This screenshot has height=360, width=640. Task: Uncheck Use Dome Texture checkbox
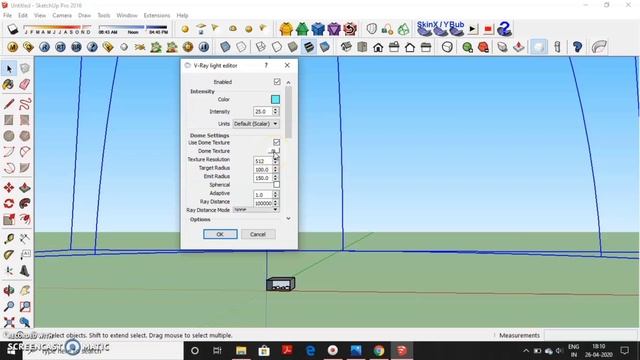pyautogui.click(x=276, y=142)
